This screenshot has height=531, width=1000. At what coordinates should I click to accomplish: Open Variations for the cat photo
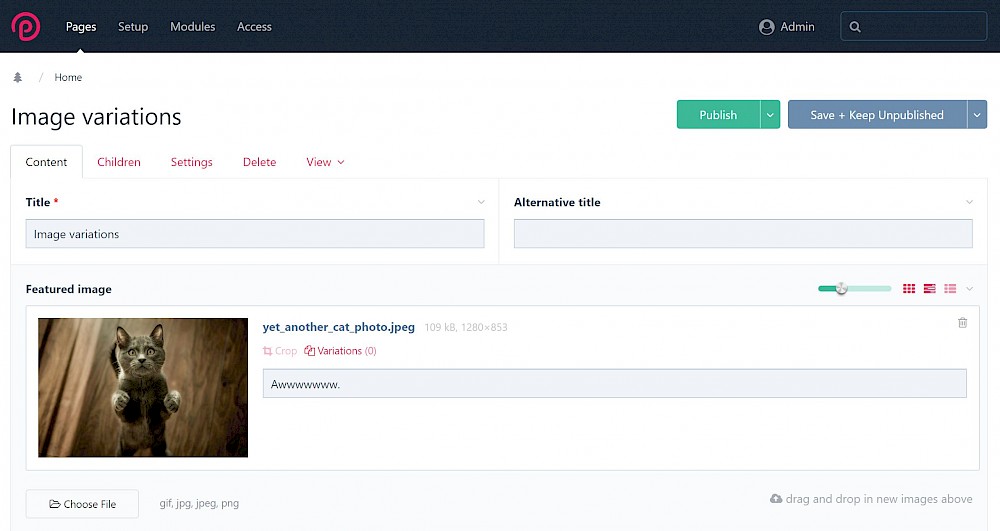pyautogui.click(x=341, y=351)
